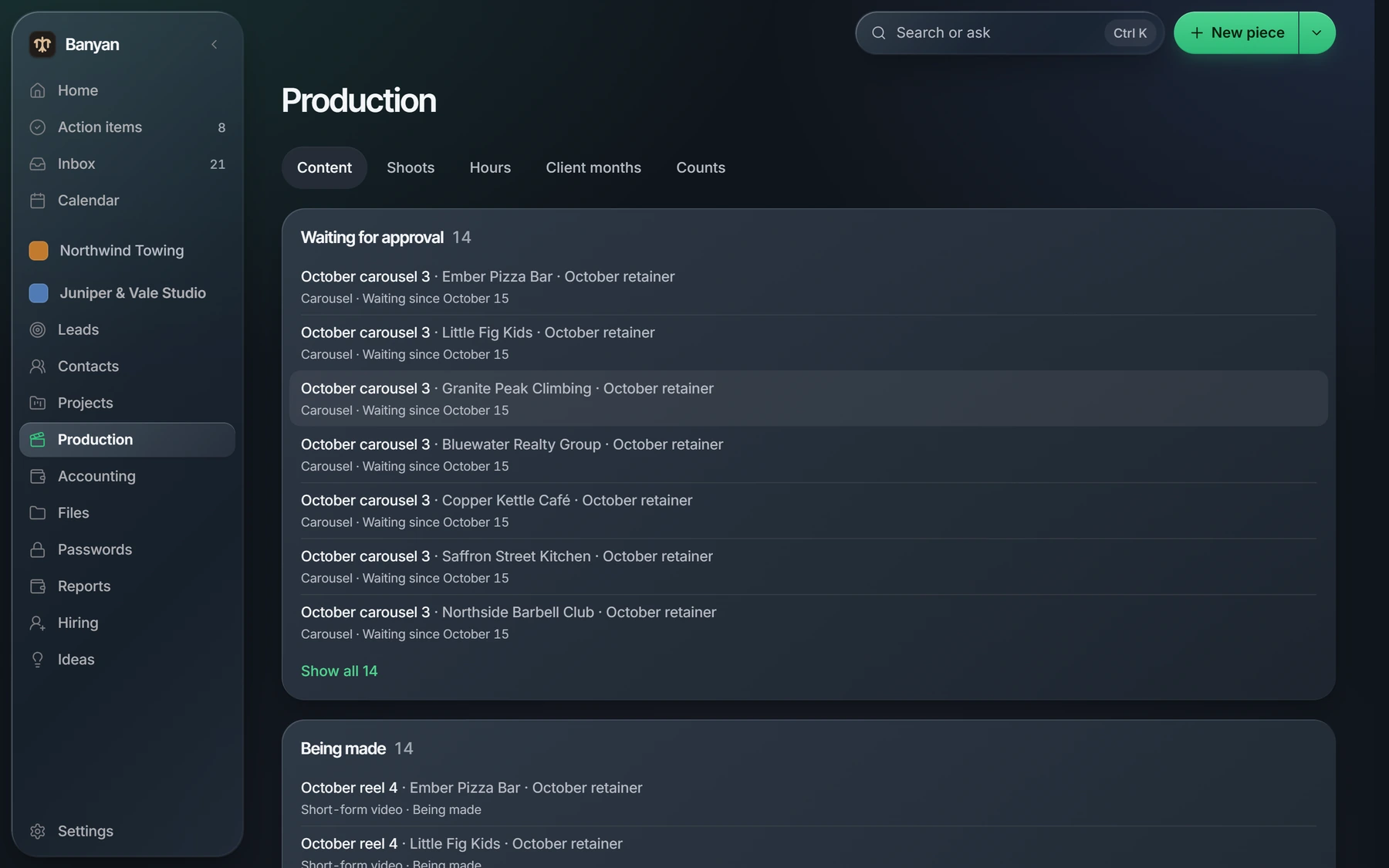The width and height of the screenshot is (1389, 868).
Task: Click the Inbox count badge 21
Action: (x=218, y=164)
